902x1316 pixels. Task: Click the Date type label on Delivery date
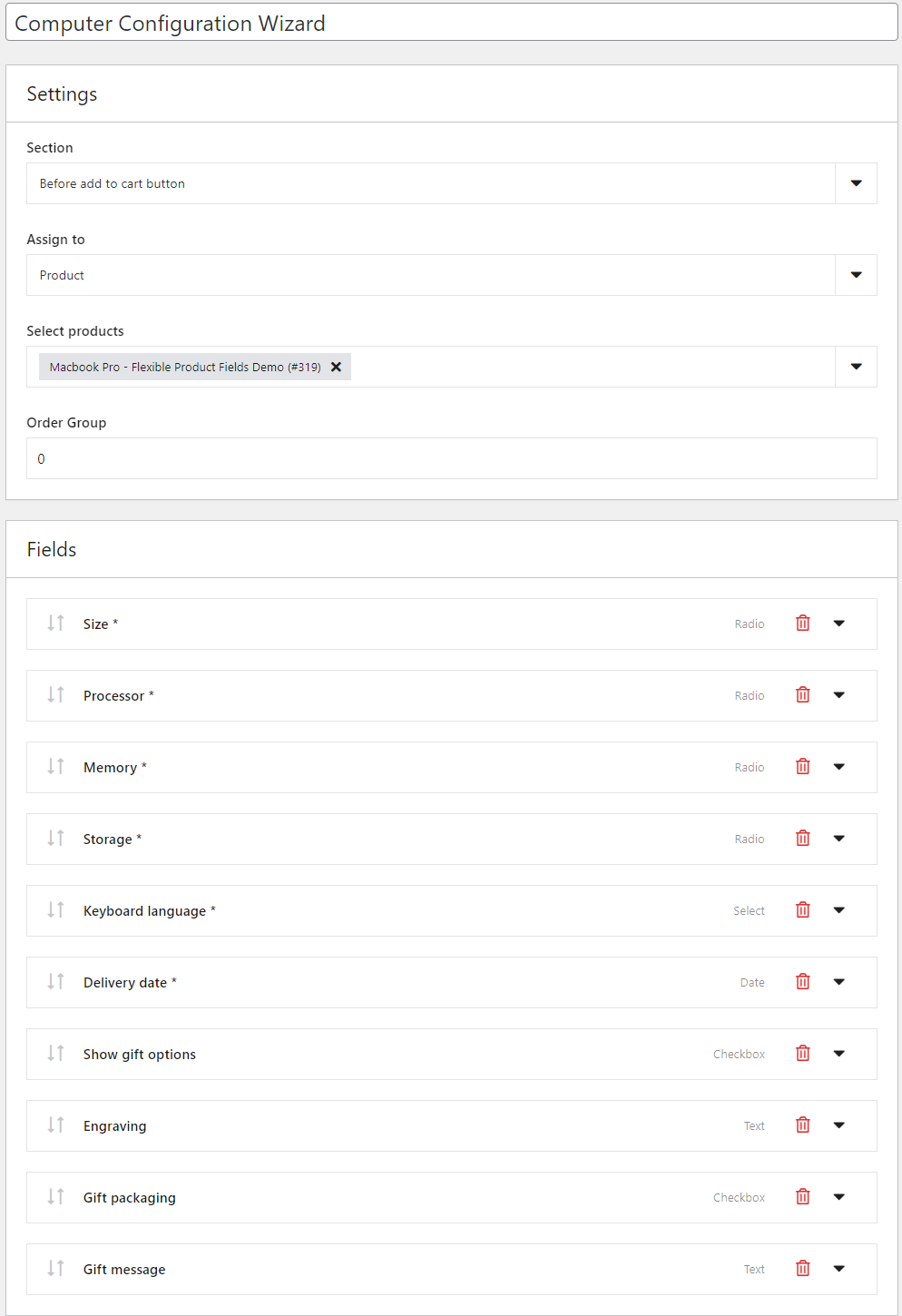pyautogui.click(x=752, y=982)
